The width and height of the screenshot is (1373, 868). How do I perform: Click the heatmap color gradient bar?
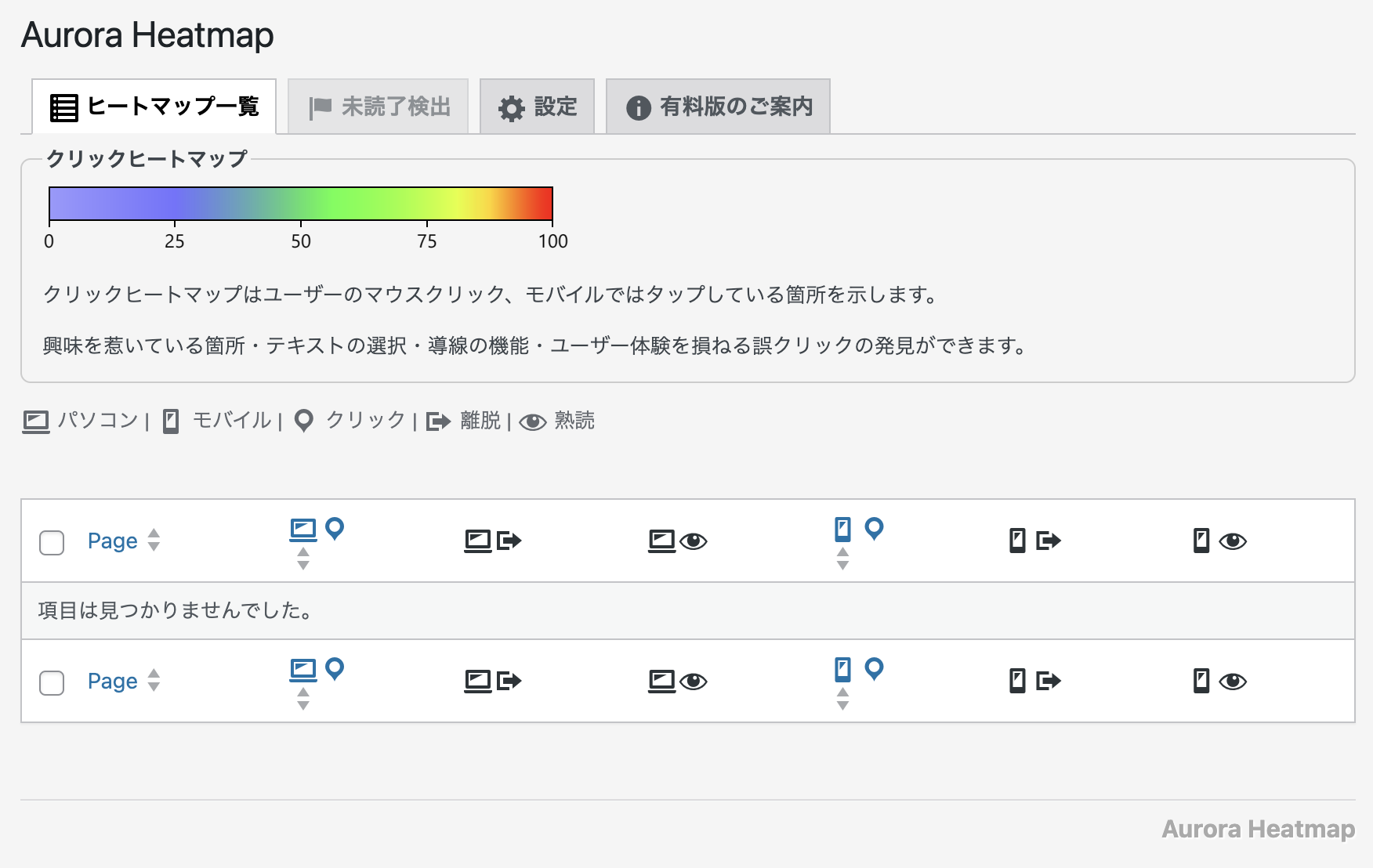coord(301,204)
